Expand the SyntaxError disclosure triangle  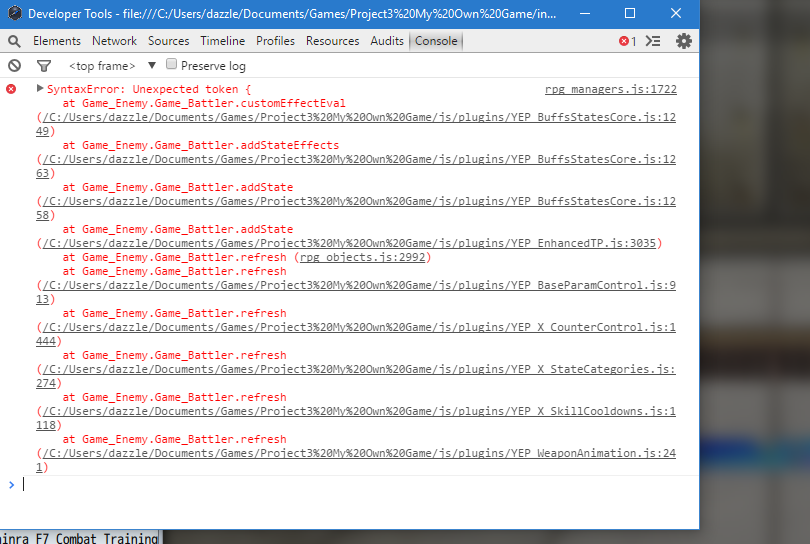[x=40, y=88]
